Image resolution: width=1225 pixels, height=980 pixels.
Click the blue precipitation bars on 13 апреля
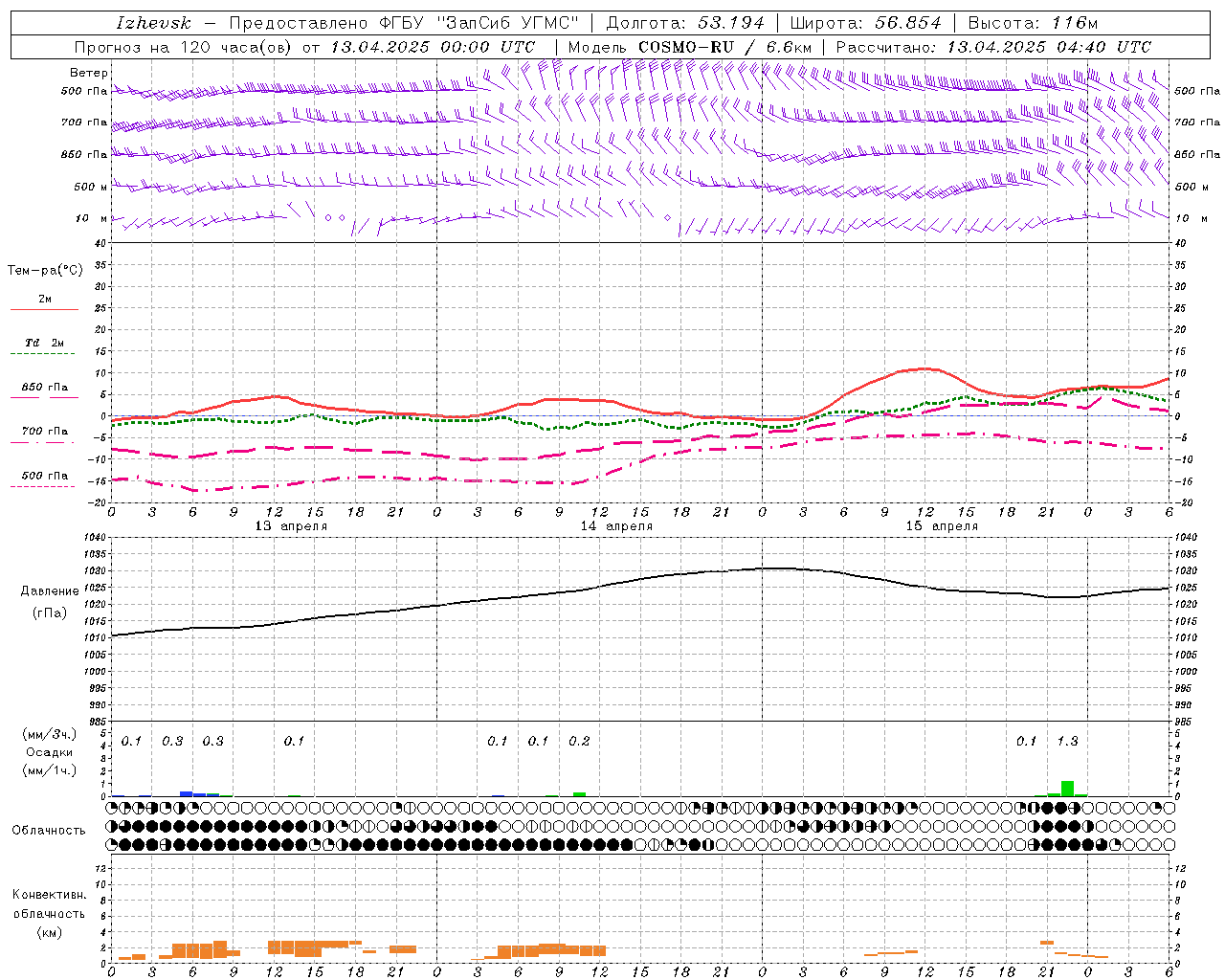tap(199, 793)
